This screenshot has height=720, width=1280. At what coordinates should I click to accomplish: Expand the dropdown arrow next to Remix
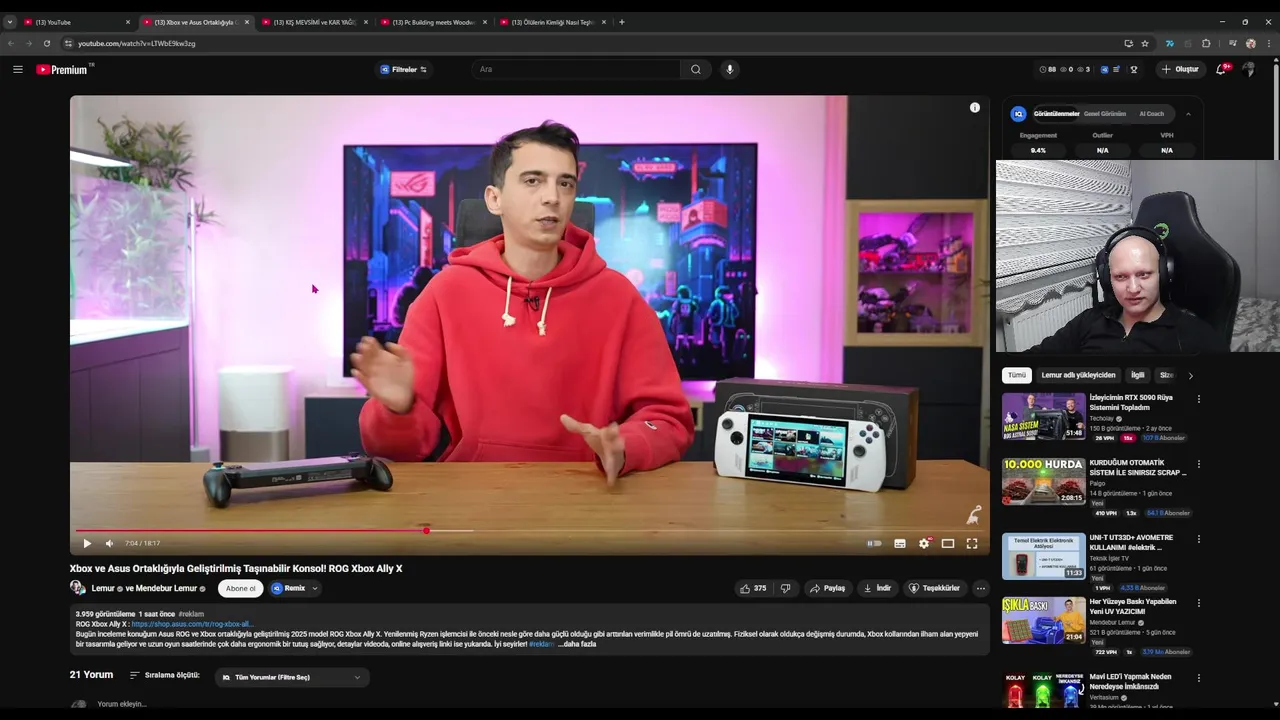315,588
